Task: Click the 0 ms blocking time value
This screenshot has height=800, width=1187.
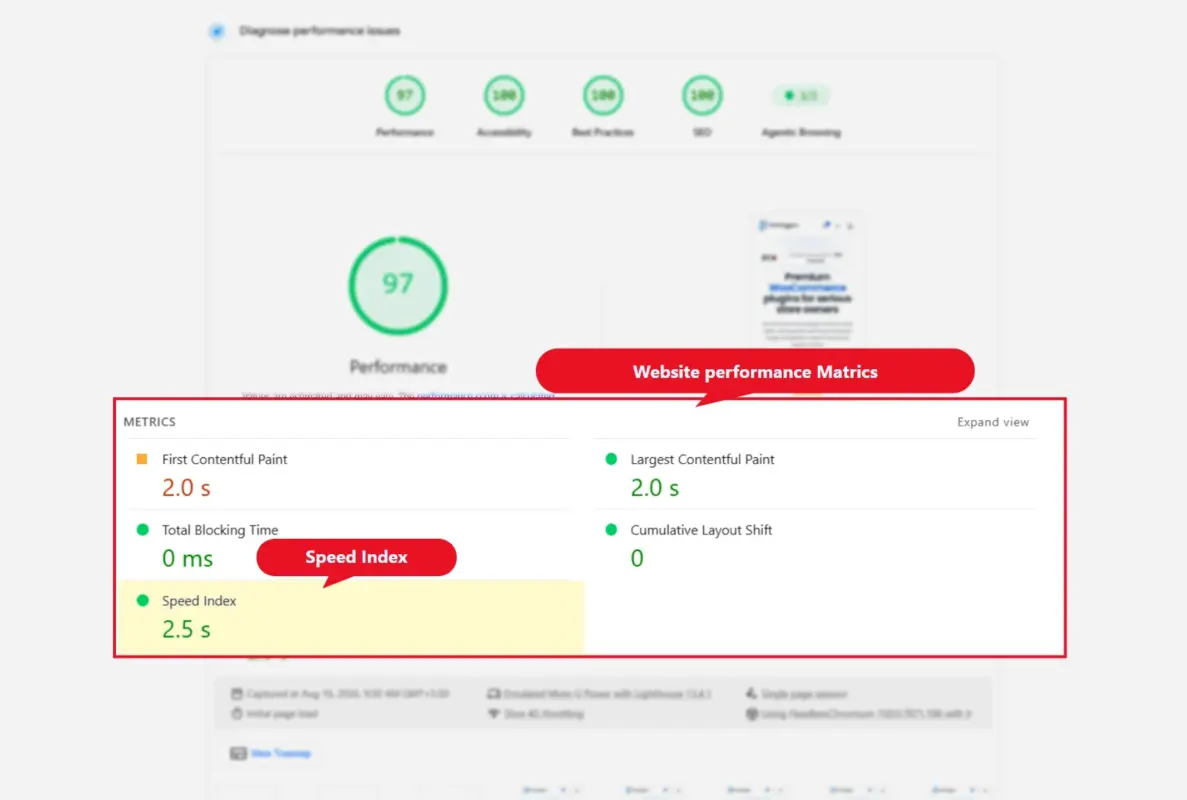Action: click(187, 559)
